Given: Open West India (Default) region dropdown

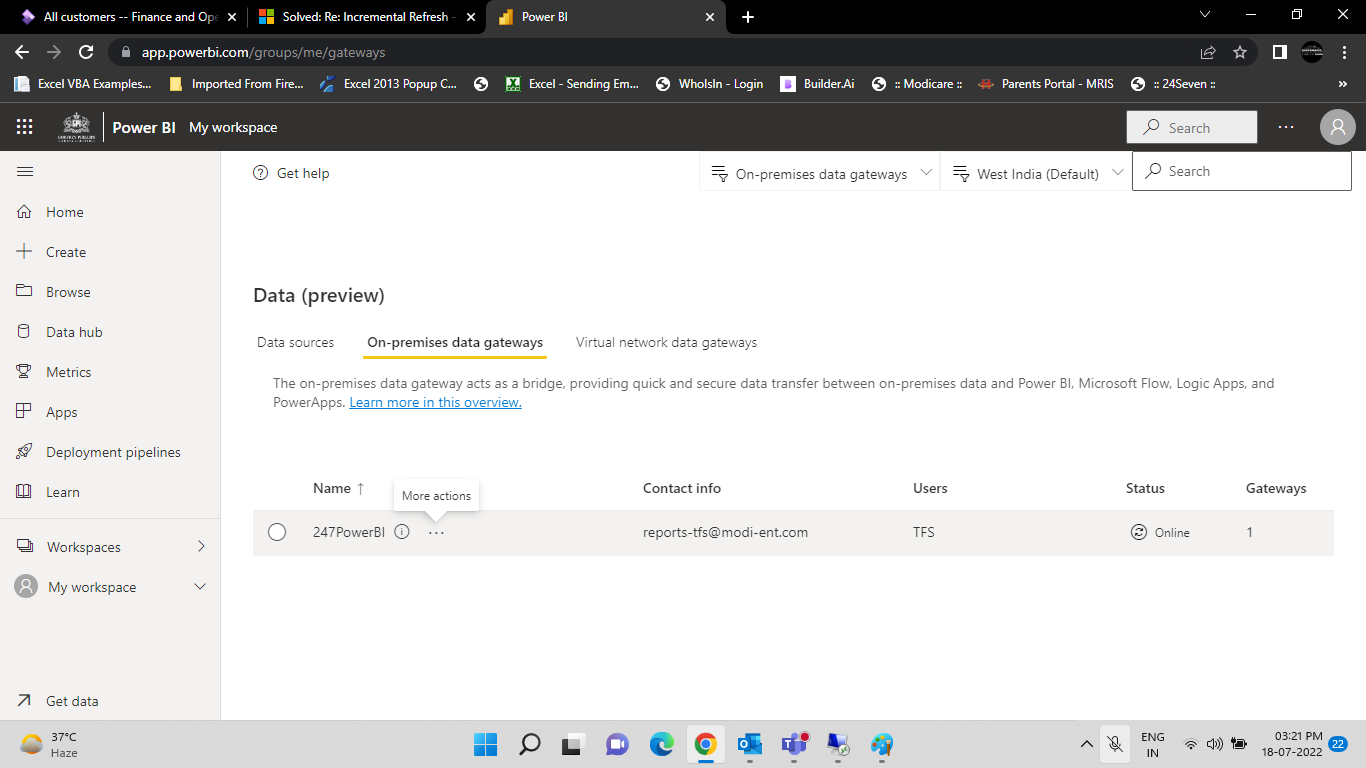Looking at the screenshot, I should point(1036,173).
